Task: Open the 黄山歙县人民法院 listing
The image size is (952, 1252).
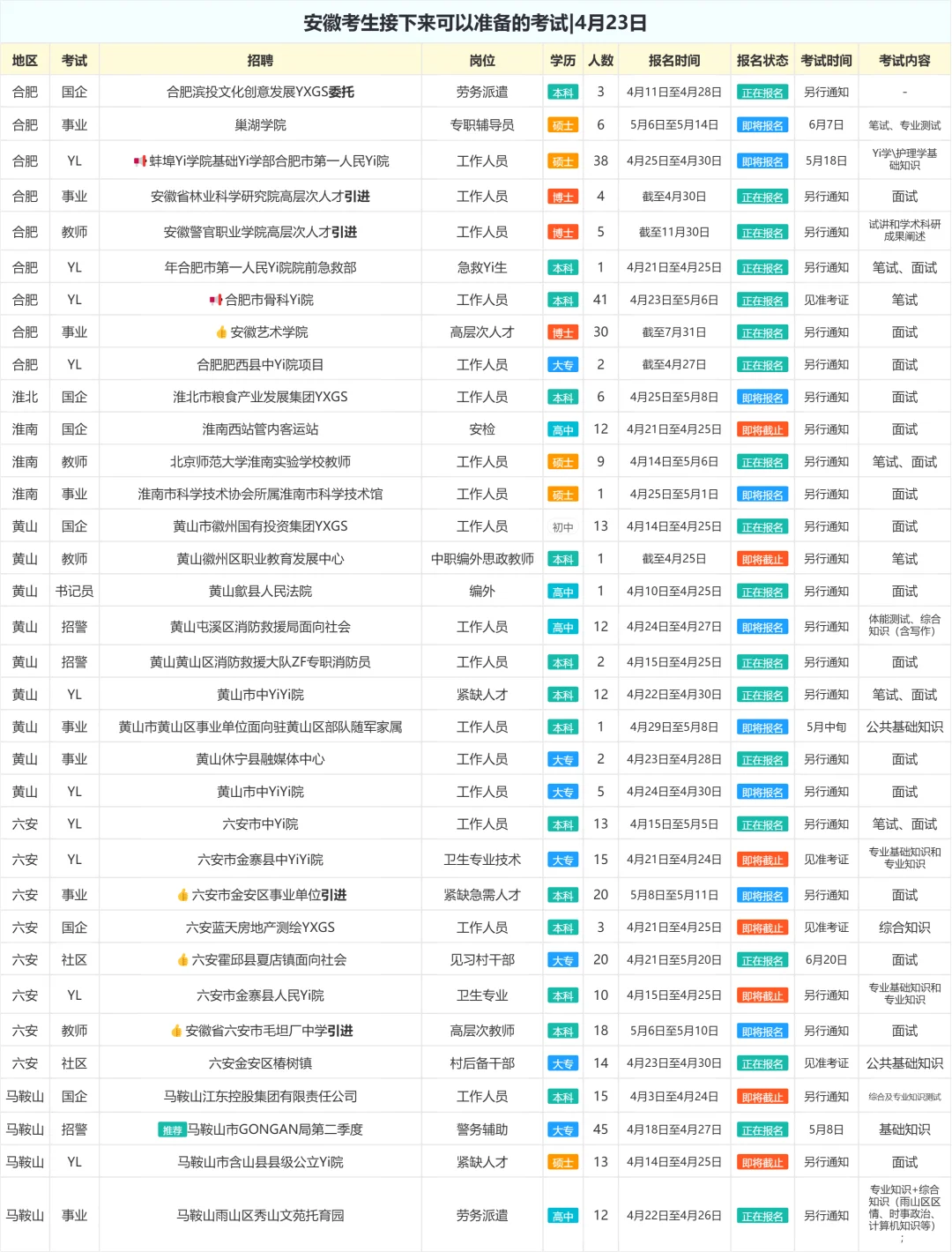Action: click(x=260, y=591)
